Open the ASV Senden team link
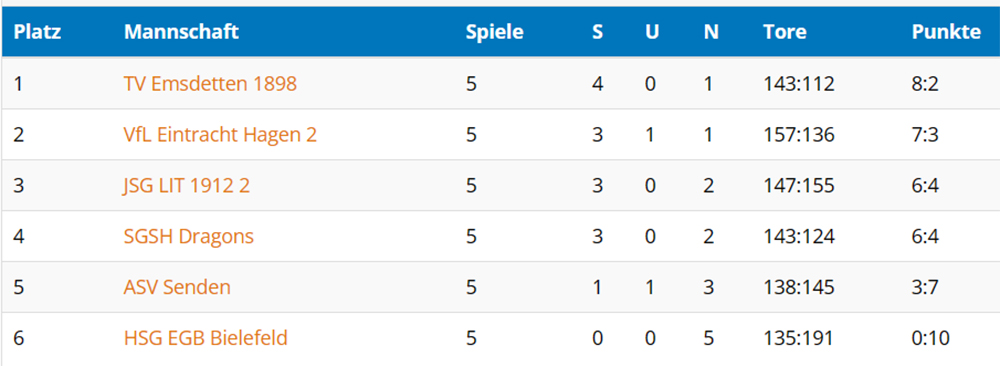This screenshot has width=1000, height=366. click(177, 288)
